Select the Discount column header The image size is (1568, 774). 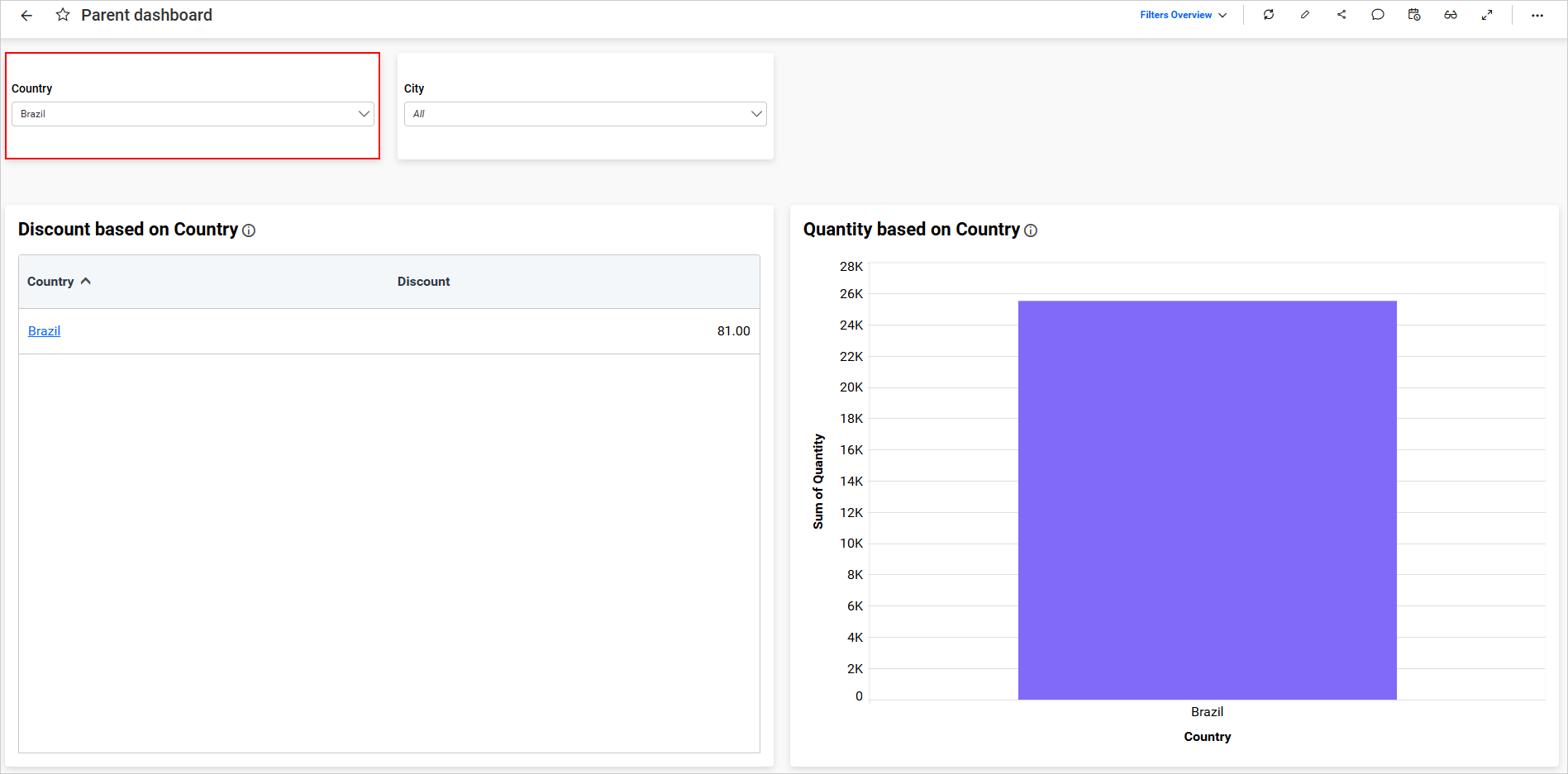pos(423,281)
